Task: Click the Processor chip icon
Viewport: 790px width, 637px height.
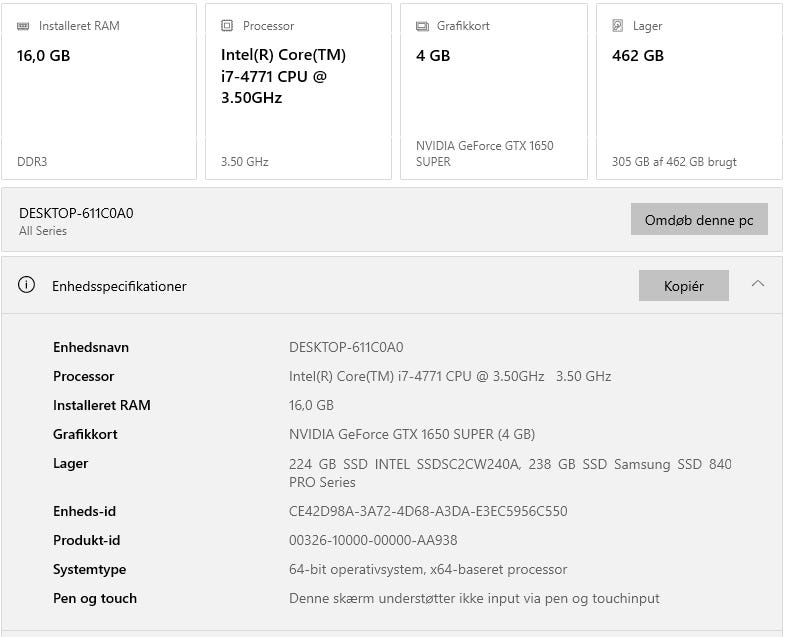Action: [227, 26]
